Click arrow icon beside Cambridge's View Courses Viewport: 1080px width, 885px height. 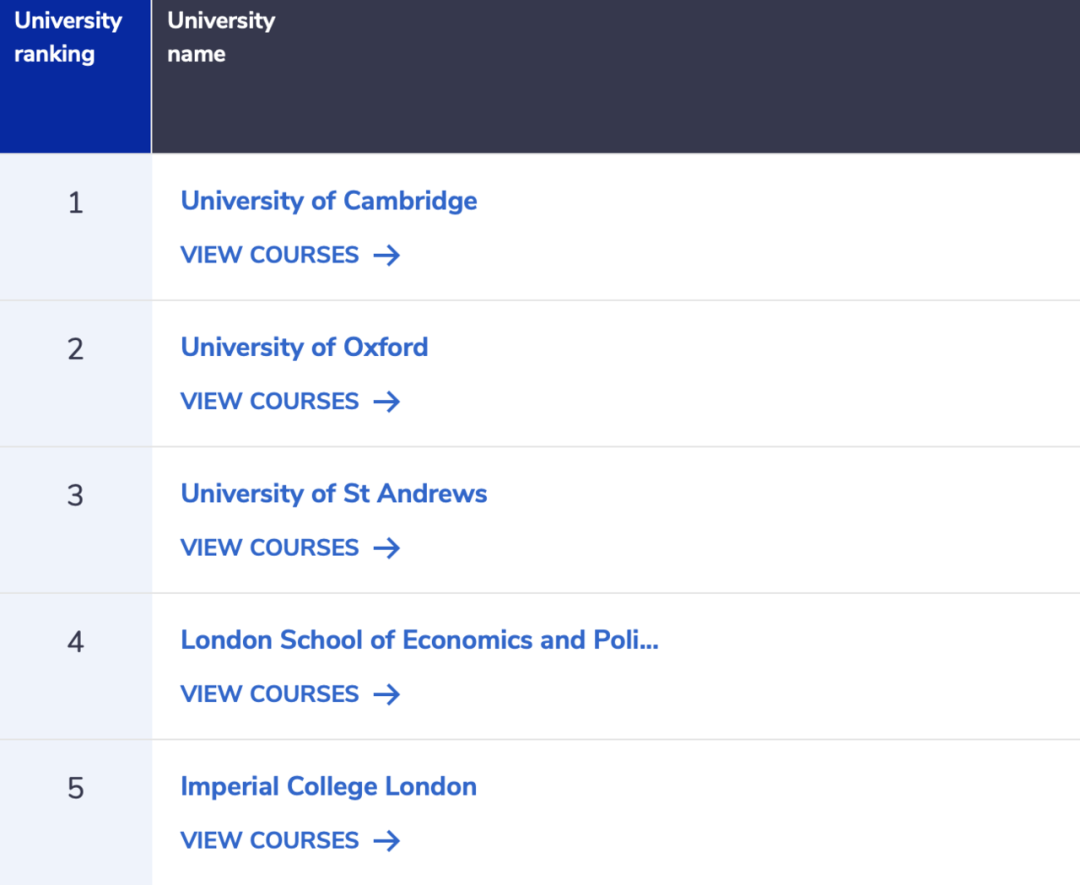386,256
